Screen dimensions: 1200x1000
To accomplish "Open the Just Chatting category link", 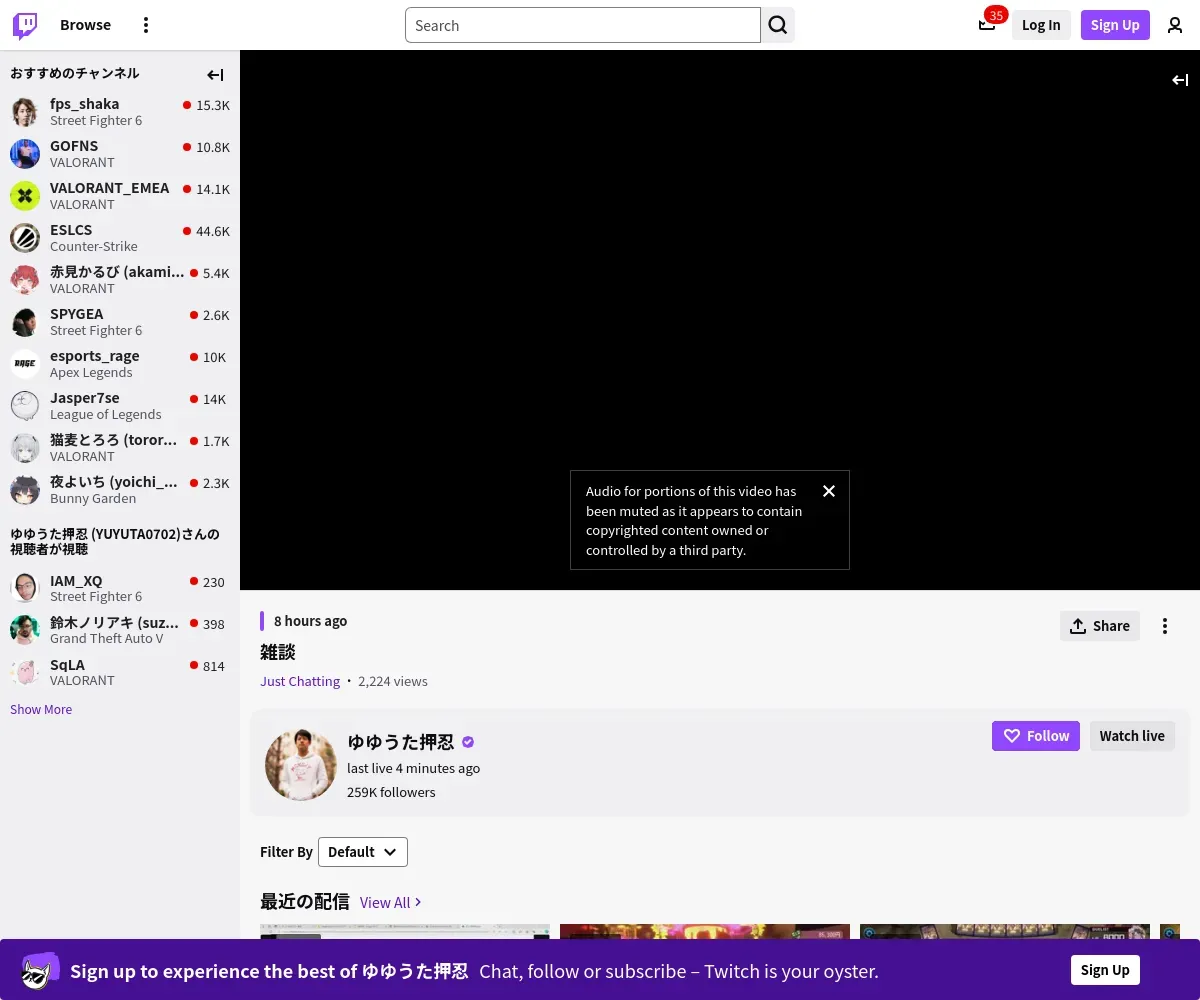I will click(300, 681).
